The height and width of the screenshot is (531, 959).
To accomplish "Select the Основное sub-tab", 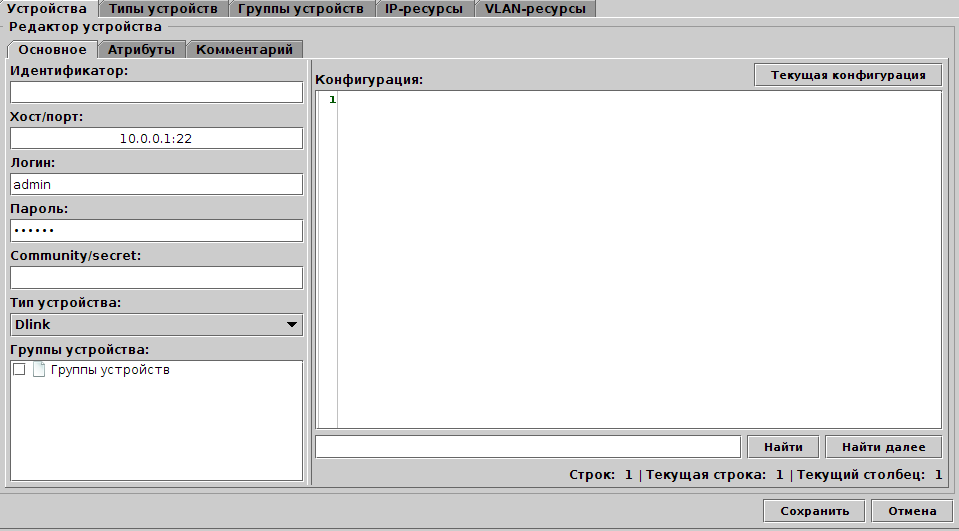I will [53, 49].
